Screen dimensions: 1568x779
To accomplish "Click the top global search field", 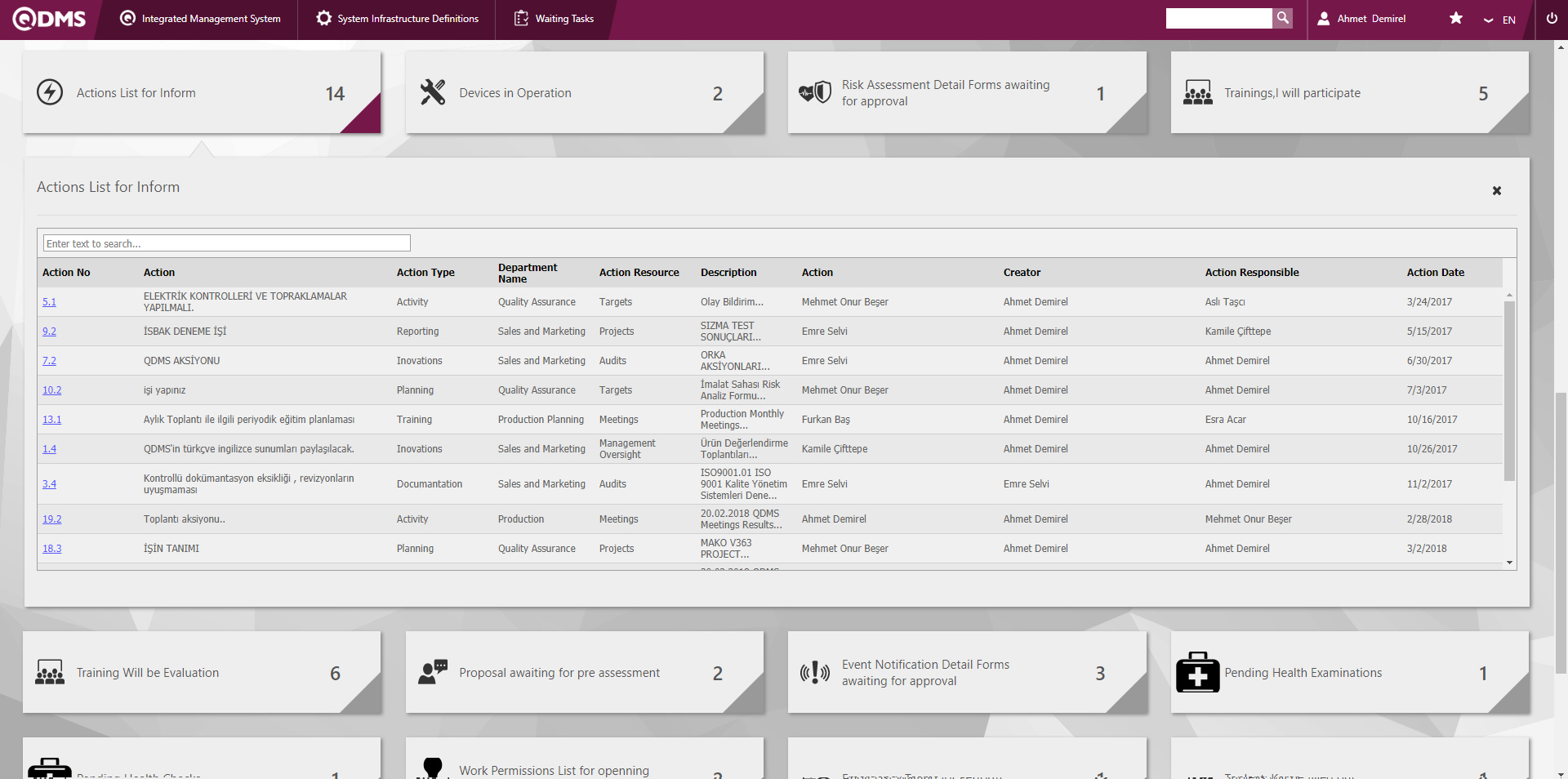I will click(x=1219, y=18).
